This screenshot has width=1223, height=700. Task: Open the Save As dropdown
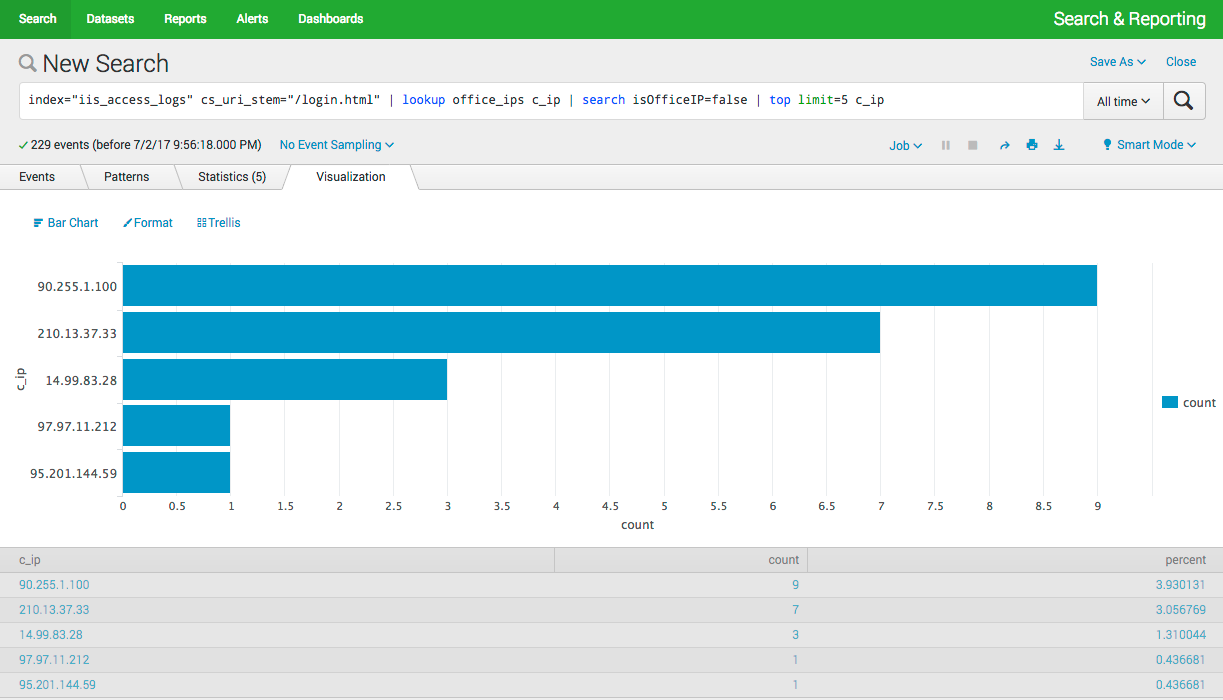tap(1117, 62)
